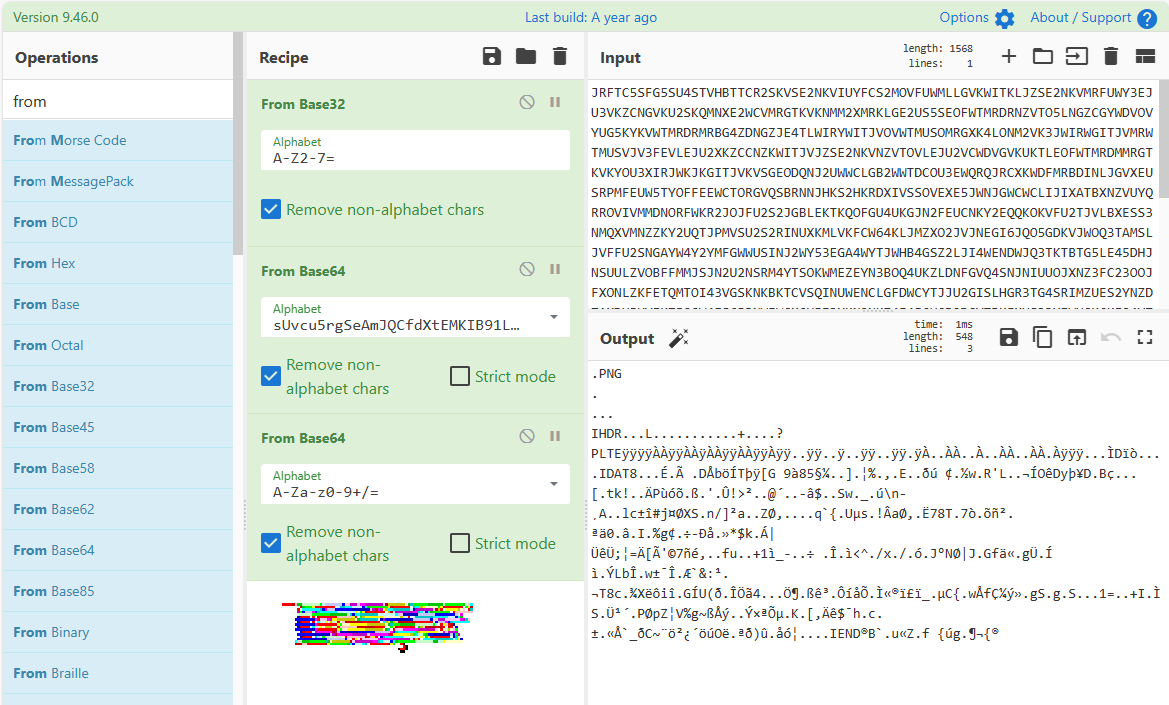Open alphabet dropdown for custom Base64
The image size is (1169, 705).
[554, 318]
